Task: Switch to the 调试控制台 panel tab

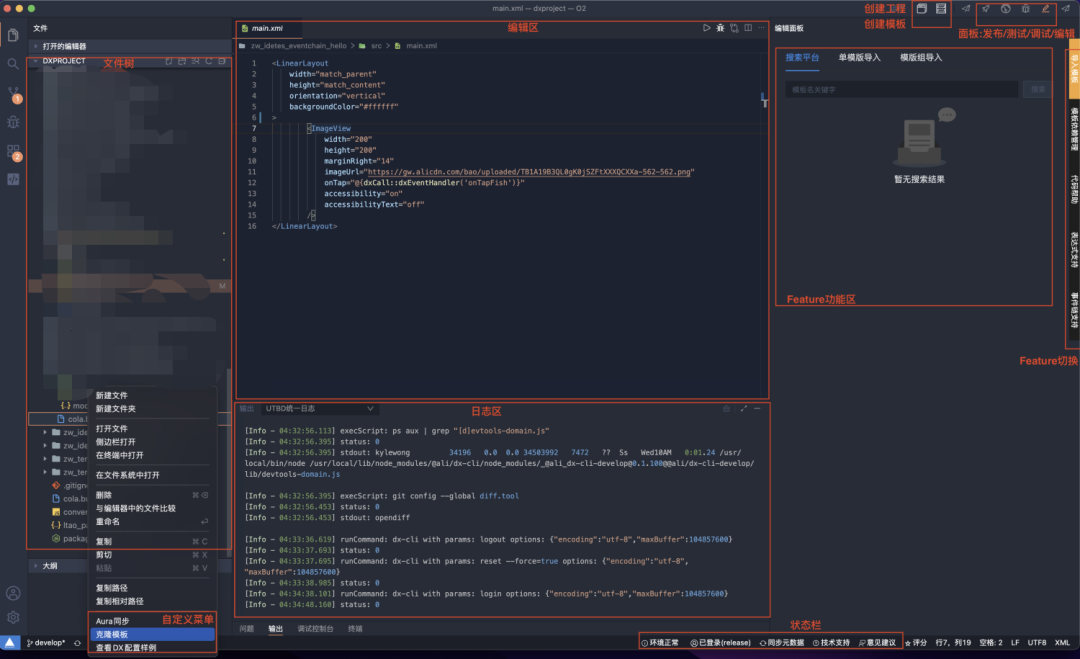Action: [x=315, y=629]
